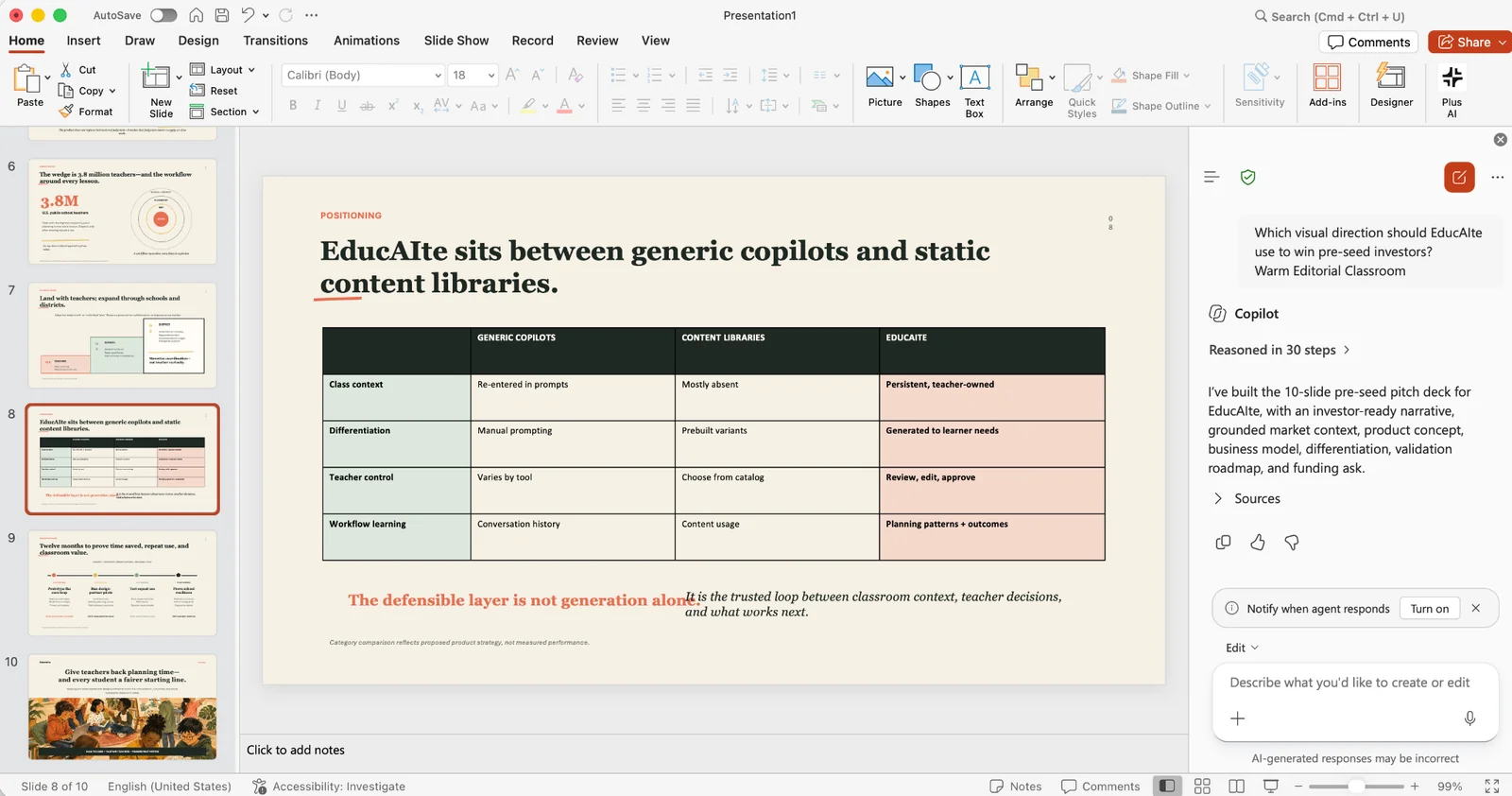The width and height of the screenshot is (1512, 796).
Task: Click the Save icon in title bar
Action: 221,15
